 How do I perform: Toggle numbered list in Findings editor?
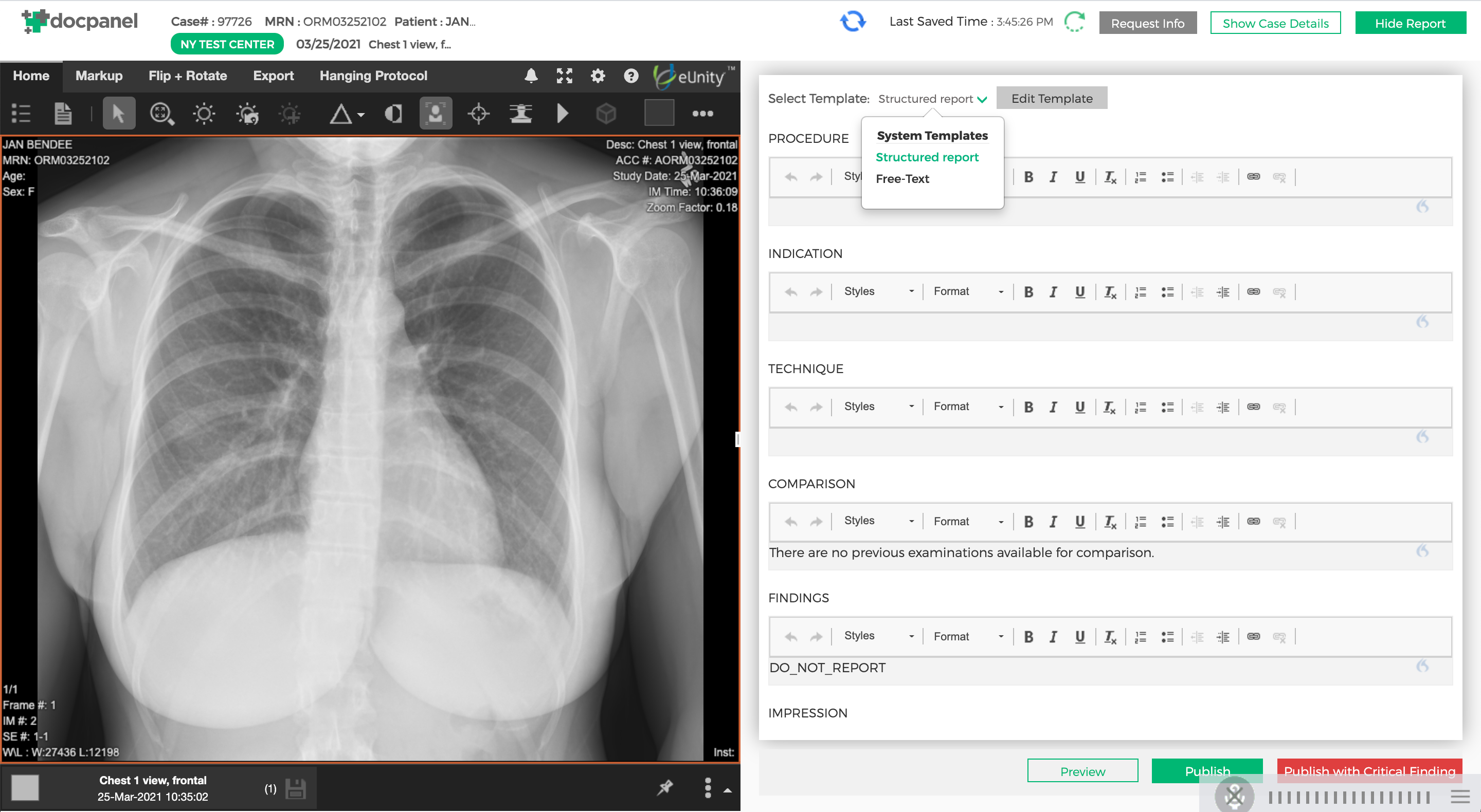coord(1141,637)
